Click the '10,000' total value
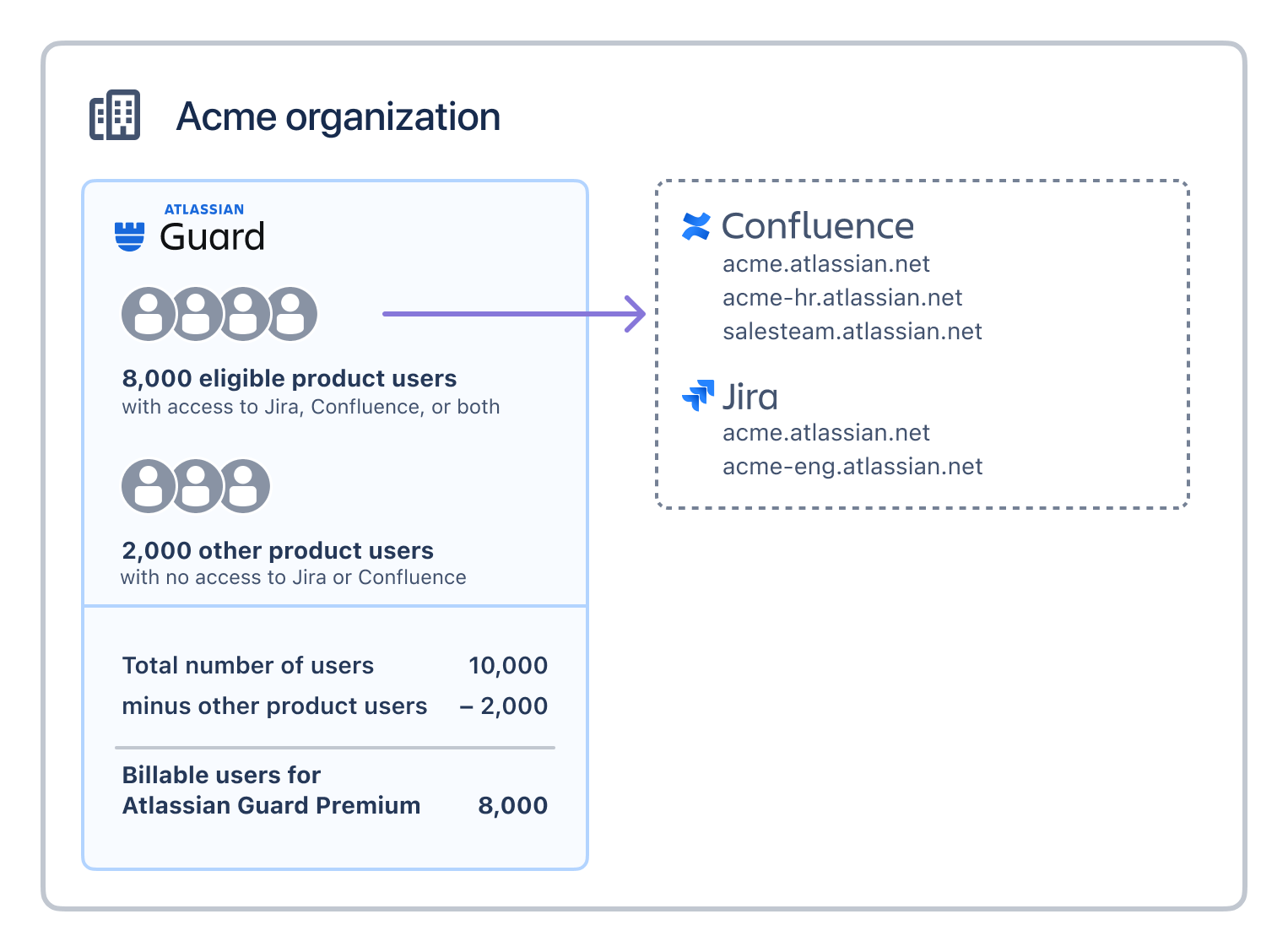The image size is (1288, 952). click(508, 666)
